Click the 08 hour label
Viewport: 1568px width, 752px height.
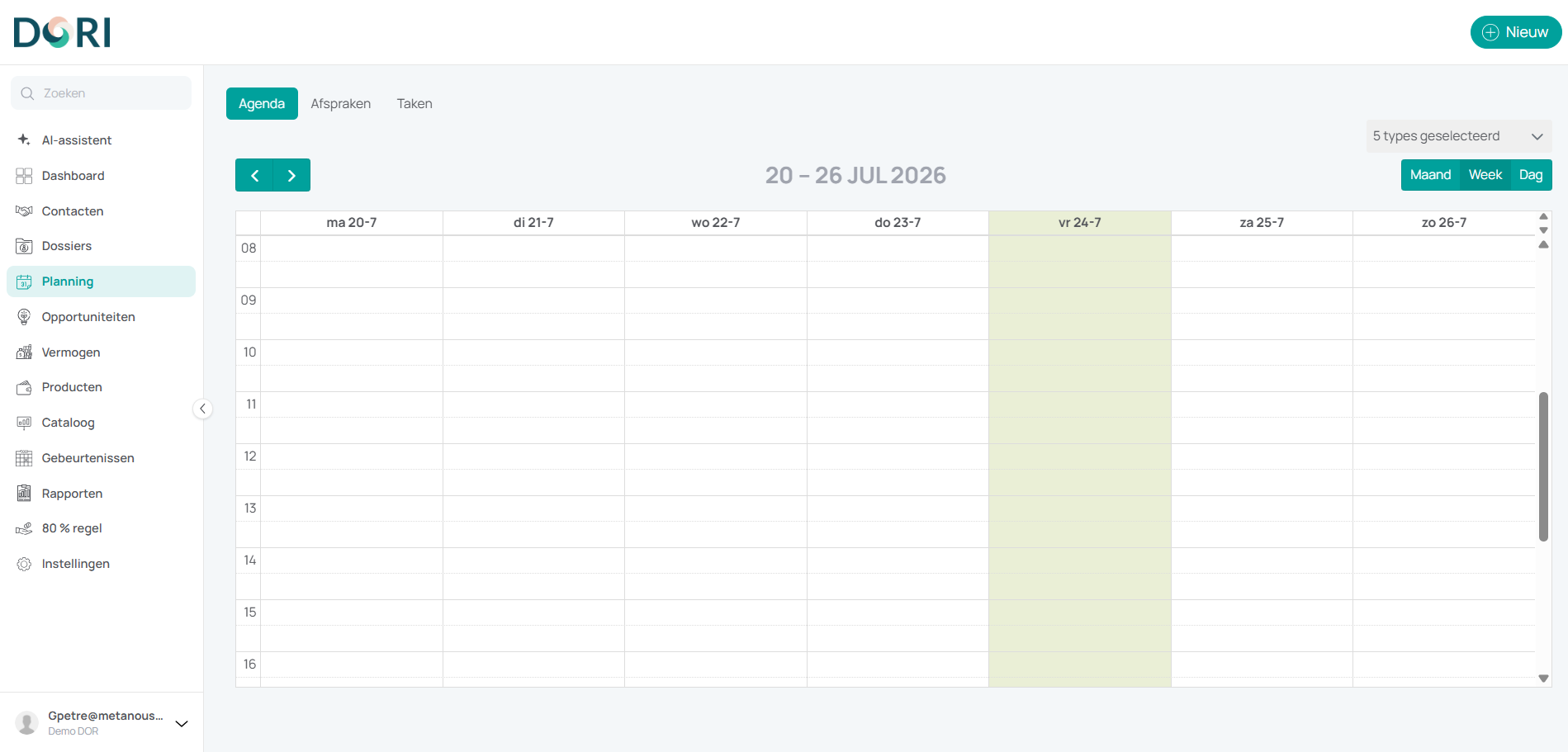point(249,248)
